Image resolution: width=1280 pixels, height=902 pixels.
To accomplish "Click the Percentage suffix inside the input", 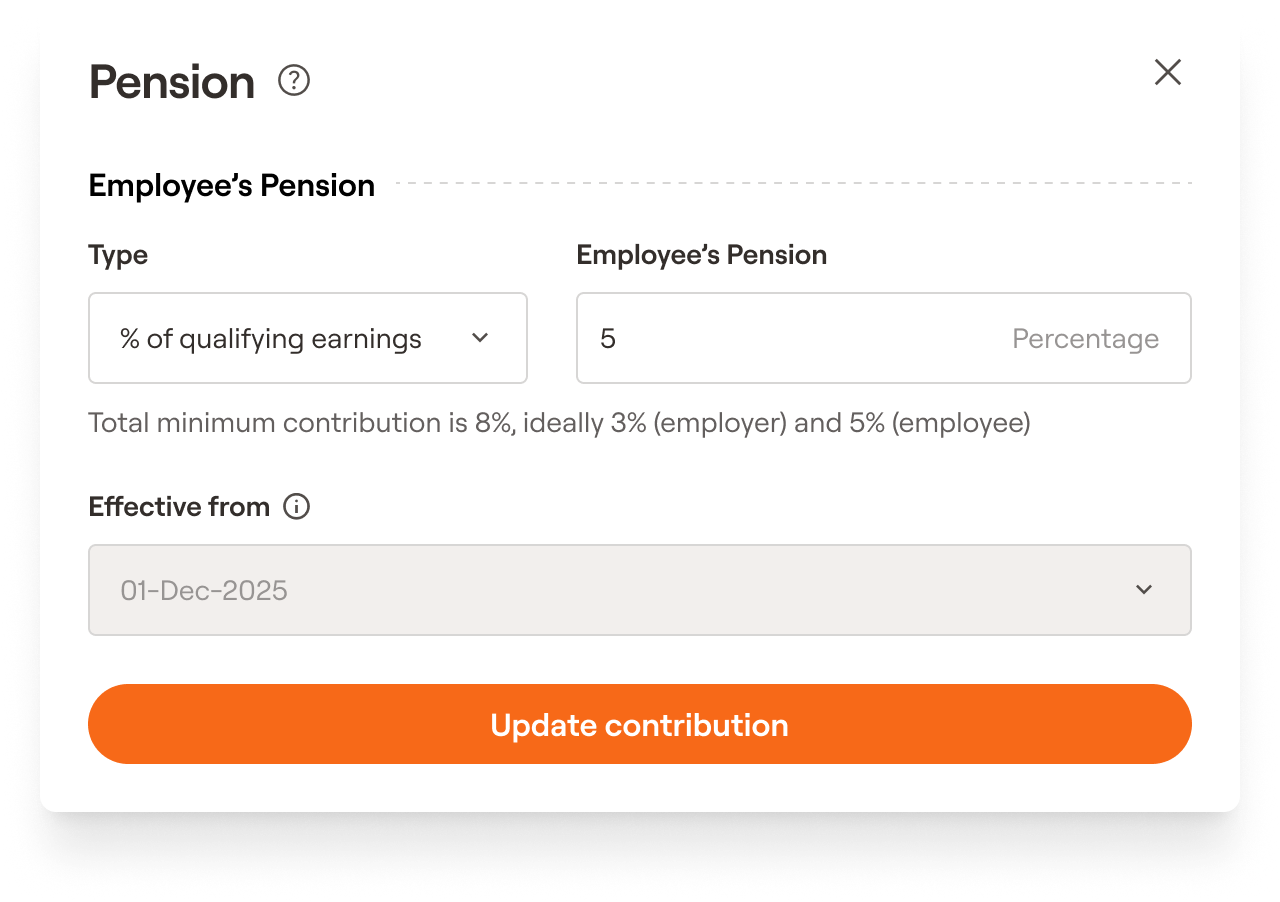I will coord(1085,339).
